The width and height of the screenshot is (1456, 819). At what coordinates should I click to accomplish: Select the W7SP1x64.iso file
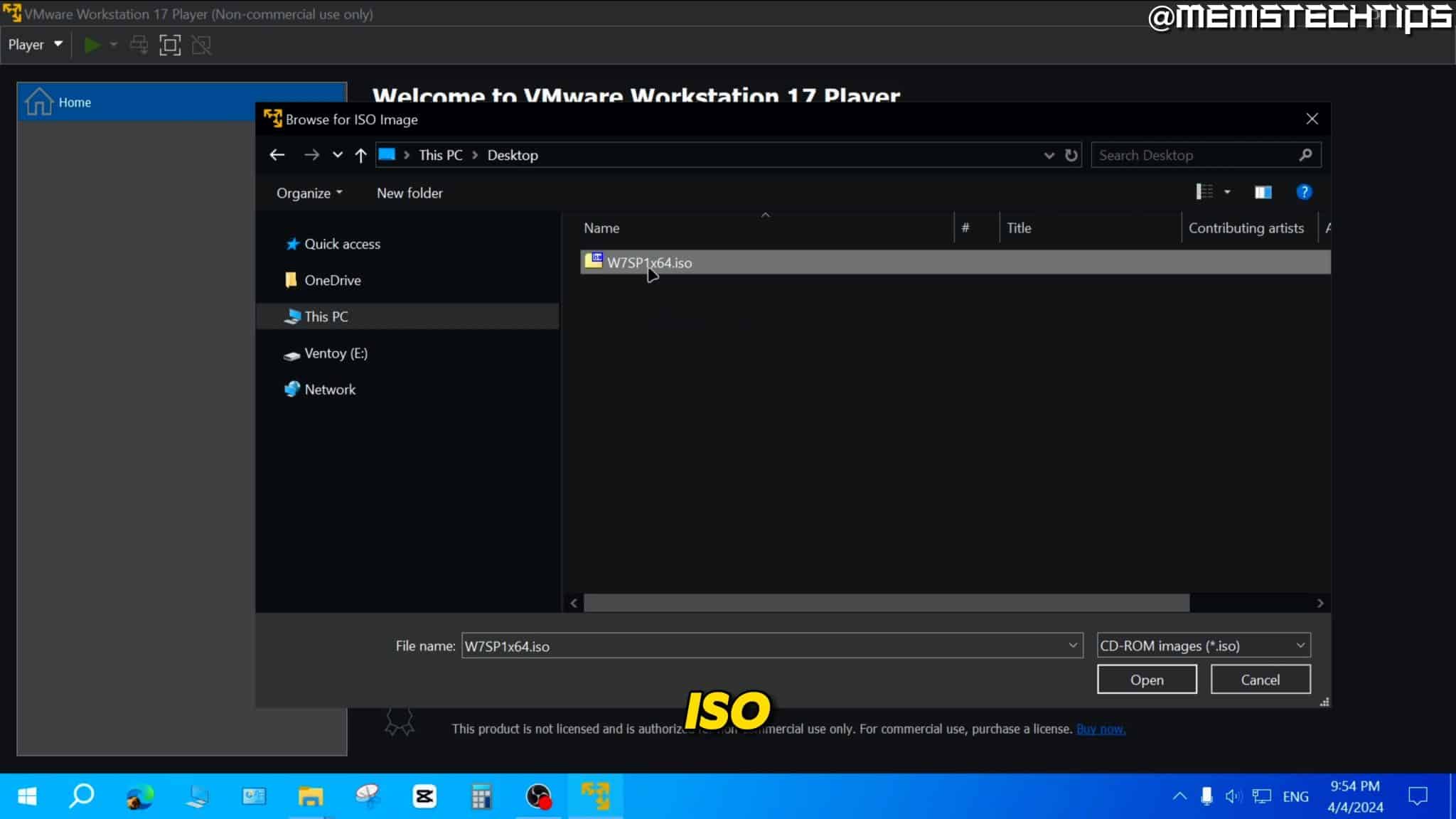pyautogui.click(x=955, y=262)
